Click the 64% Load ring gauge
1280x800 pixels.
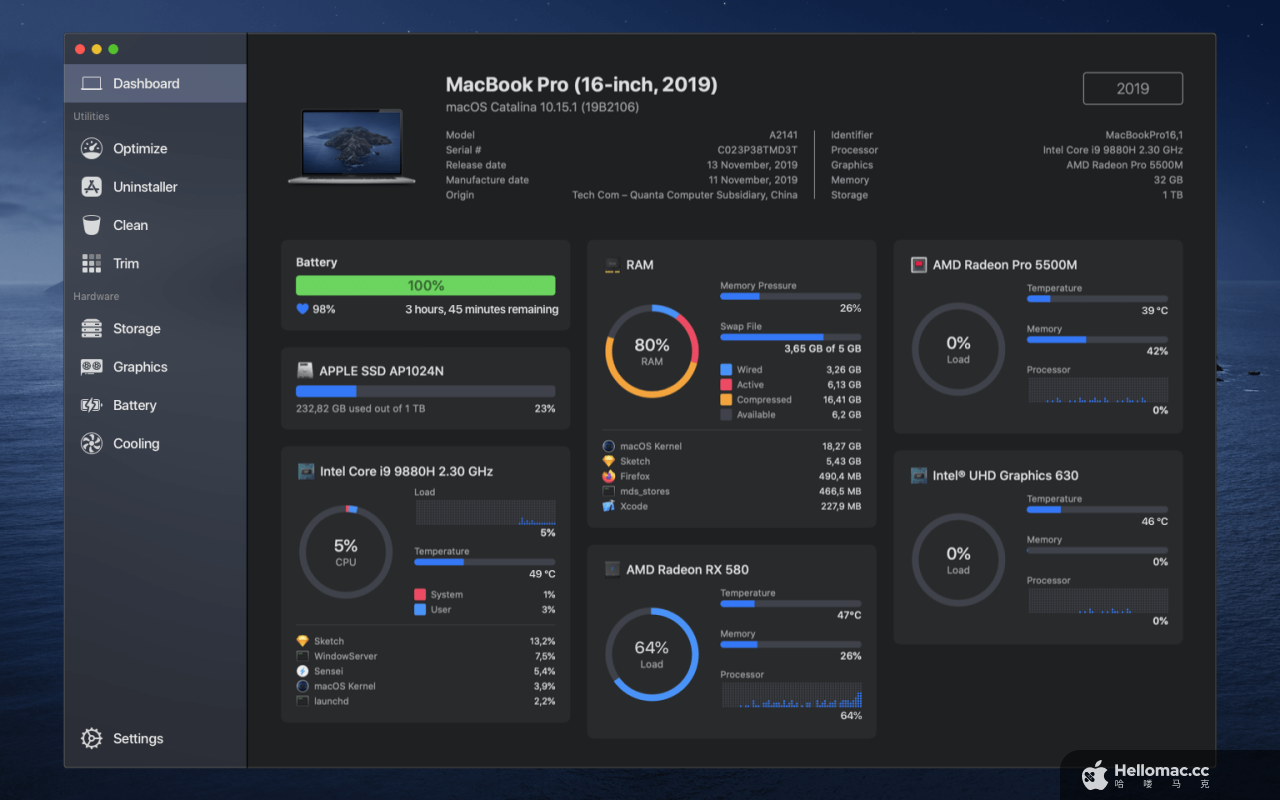pyautogui.click(x=652, y=654)
